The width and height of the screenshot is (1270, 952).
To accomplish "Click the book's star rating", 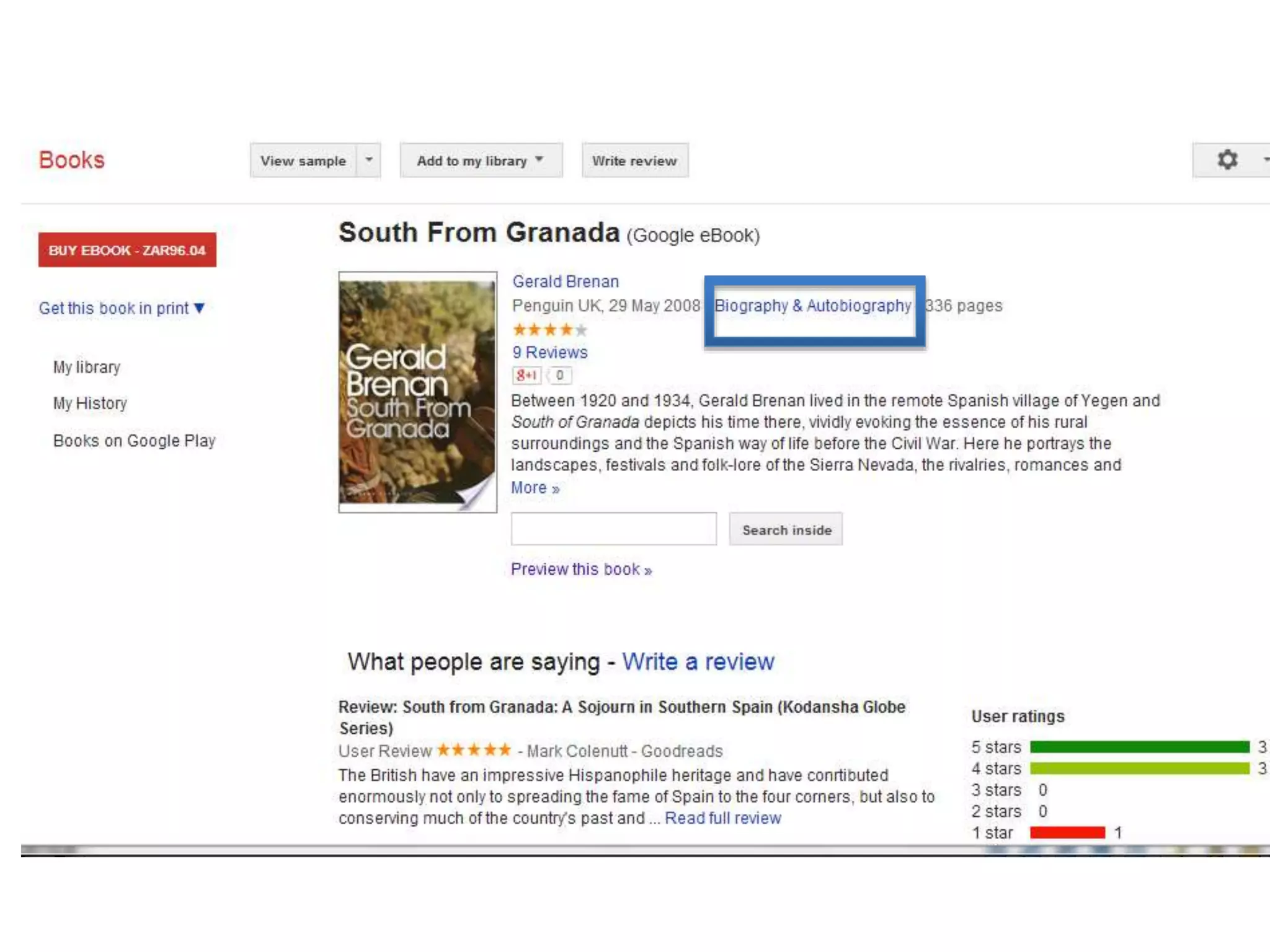I will (x=549, y=330).
